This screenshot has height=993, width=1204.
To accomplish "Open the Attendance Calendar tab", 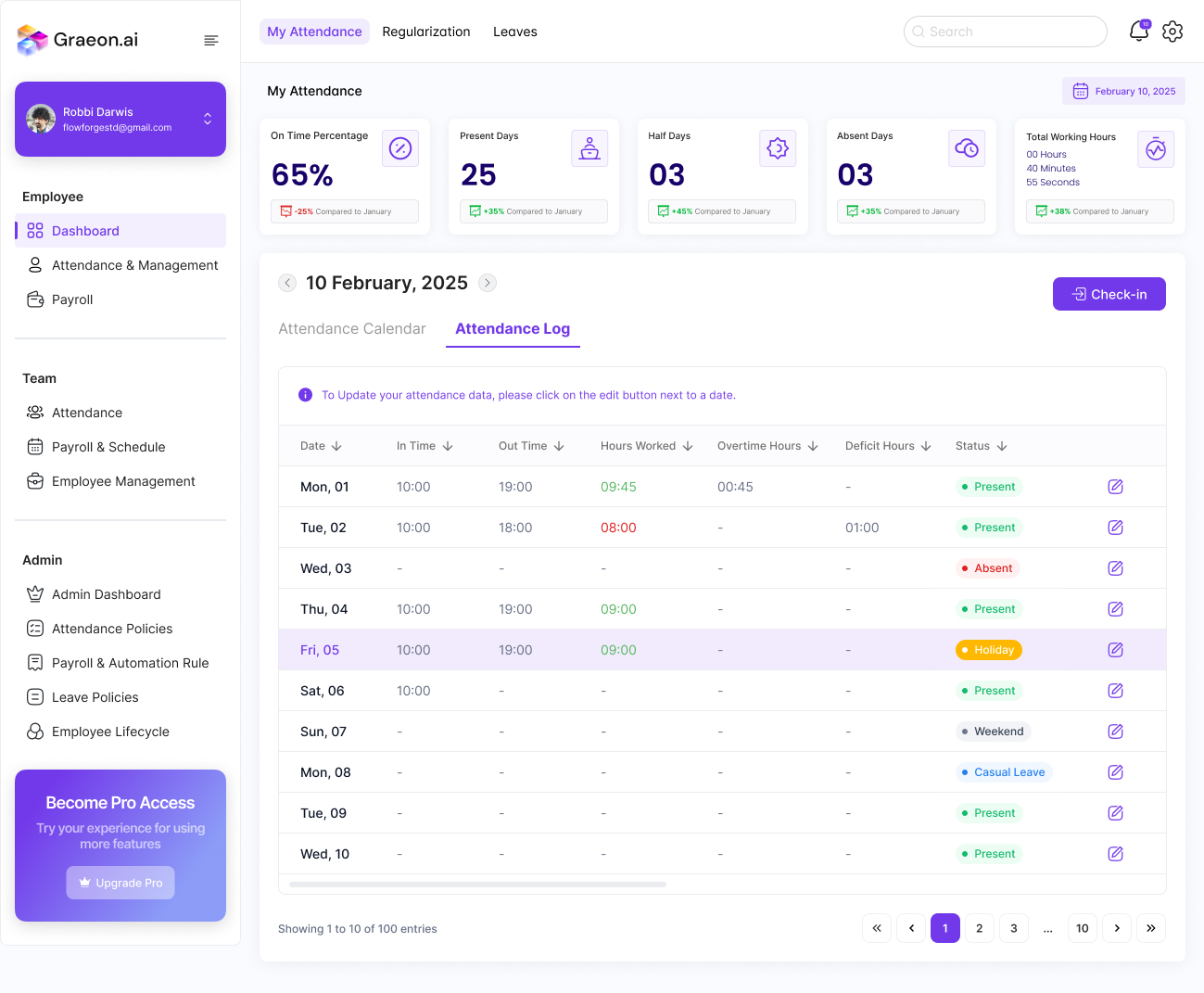I will pyautogui.click(x=351, y=328).
